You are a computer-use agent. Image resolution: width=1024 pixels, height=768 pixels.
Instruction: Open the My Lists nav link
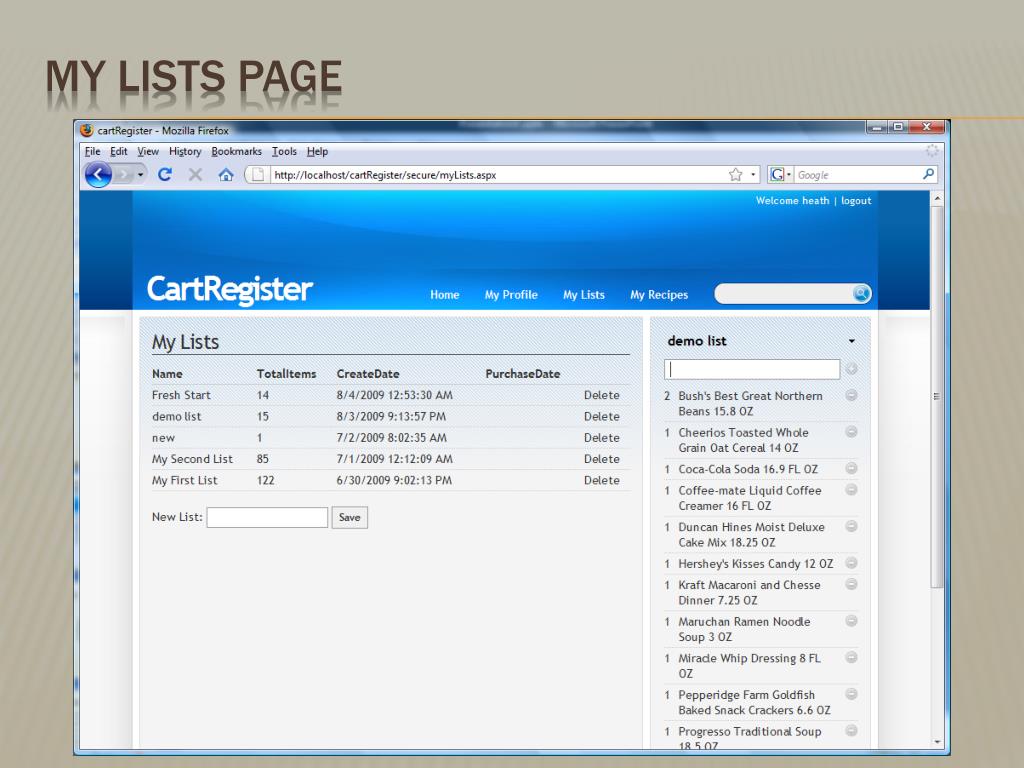pyautogui.click(x=584, y=295)
